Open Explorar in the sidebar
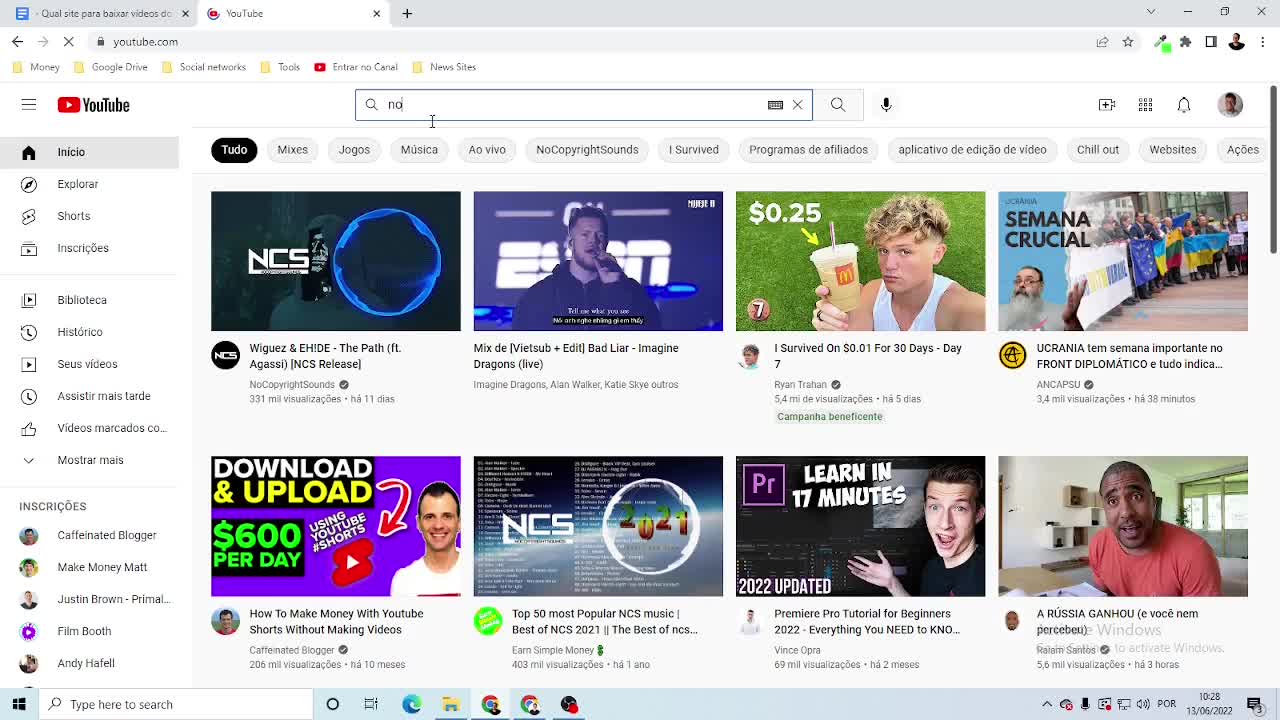1280x720 pixels. (89, 184)
